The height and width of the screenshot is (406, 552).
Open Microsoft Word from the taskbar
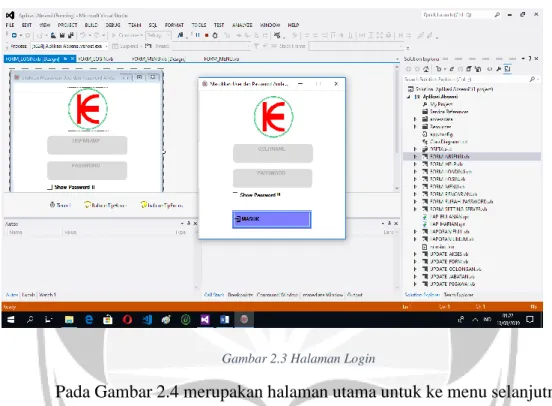click(225, 319)
